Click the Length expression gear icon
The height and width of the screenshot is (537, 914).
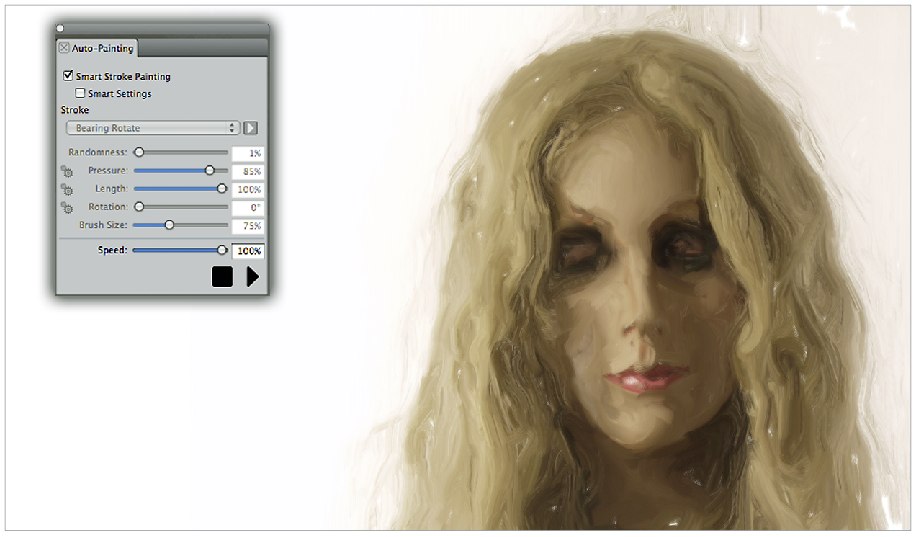(67, 189)
